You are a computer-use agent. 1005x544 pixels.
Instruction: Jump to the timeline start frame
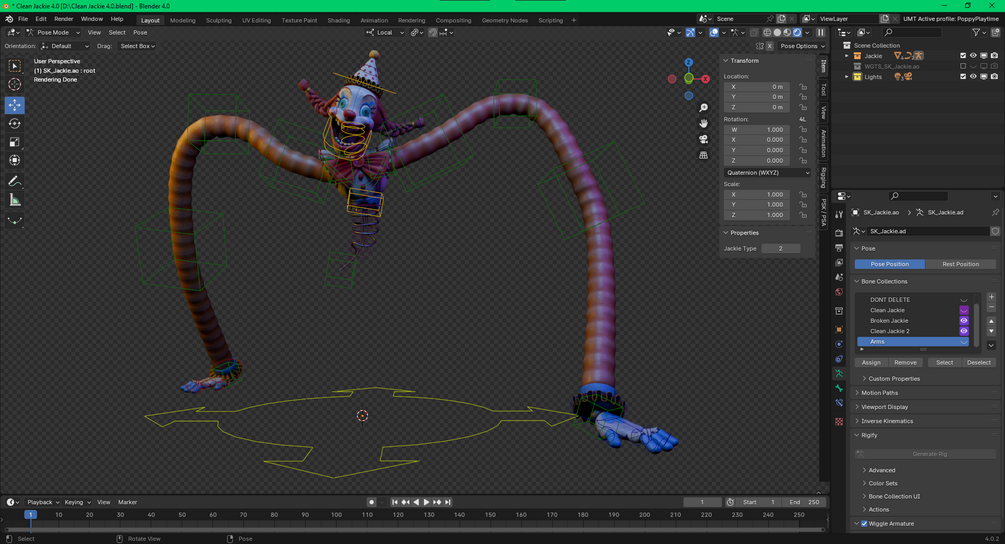395,502
